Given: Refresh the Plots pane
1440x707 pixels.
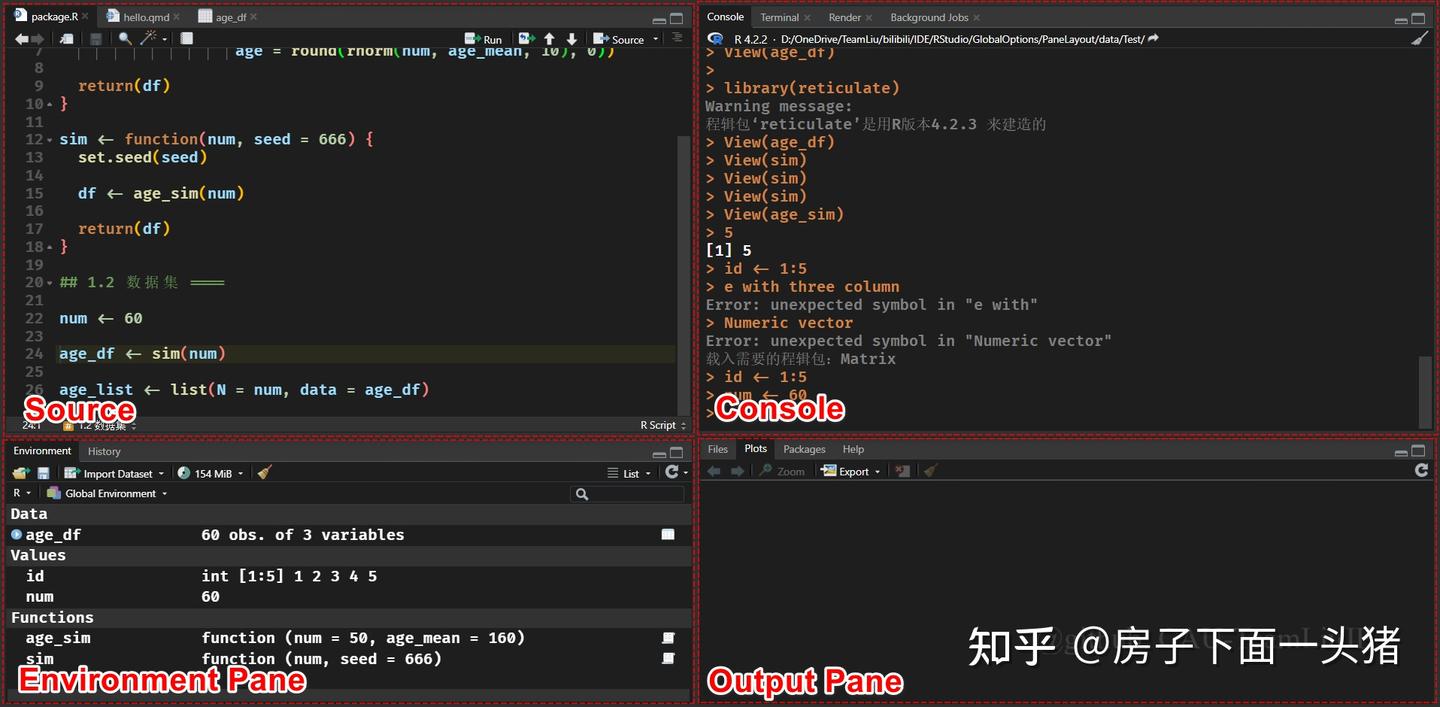Looking at the screenshot, I should pos(1421,470).
